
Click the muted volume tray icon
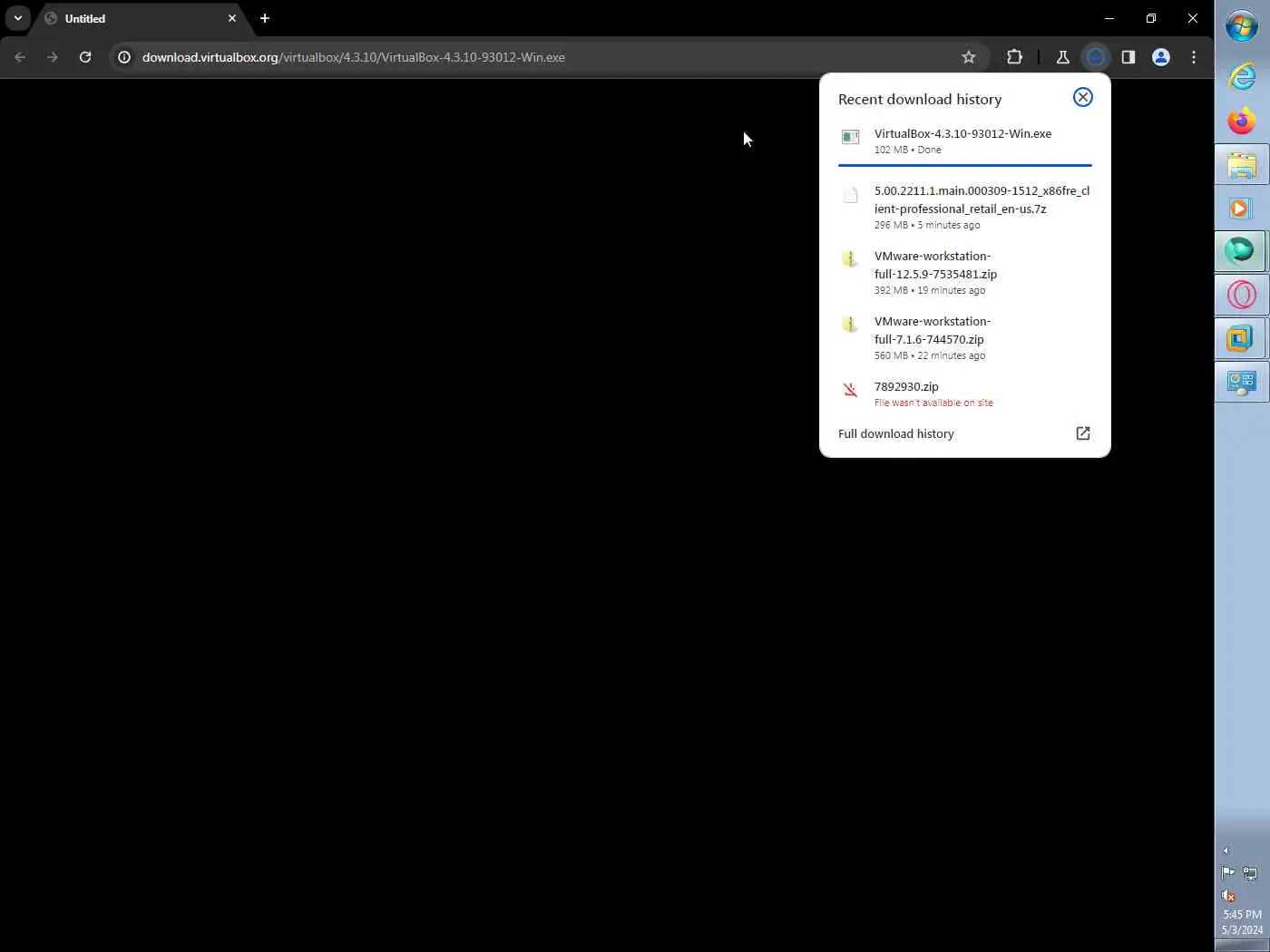tap(1229, 896)
